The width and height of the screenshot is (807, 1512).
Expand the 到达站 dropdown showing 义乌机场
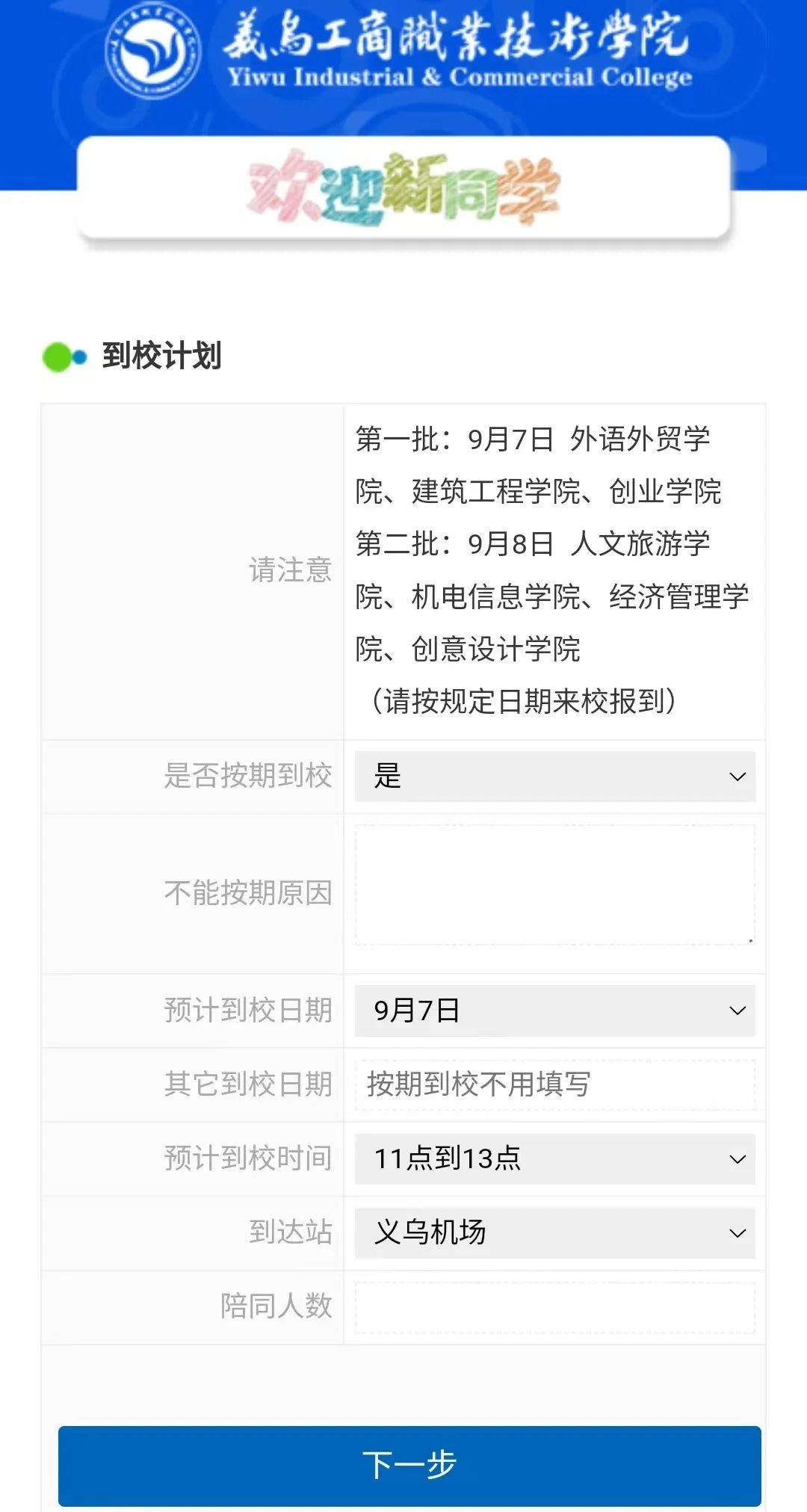tap(554, 1232)
